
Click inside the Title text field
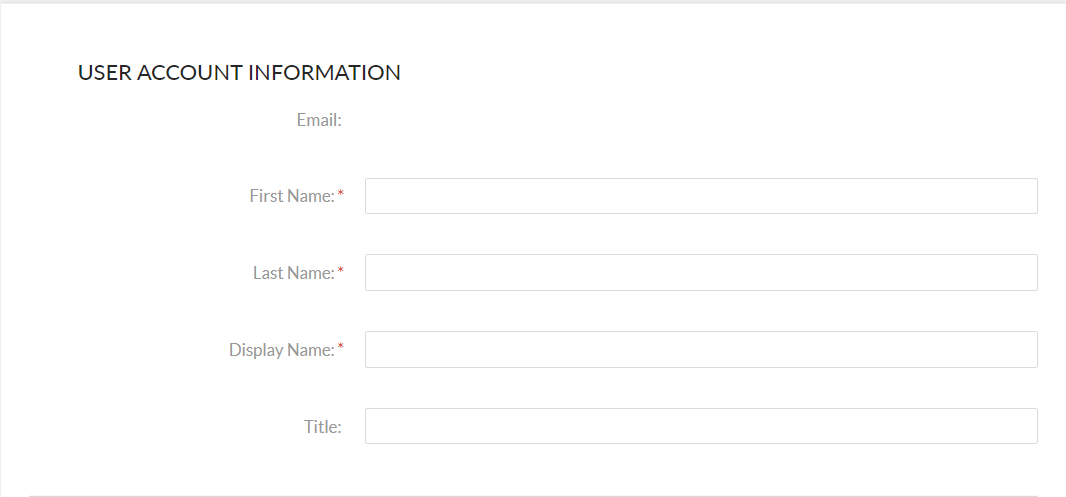700,426
